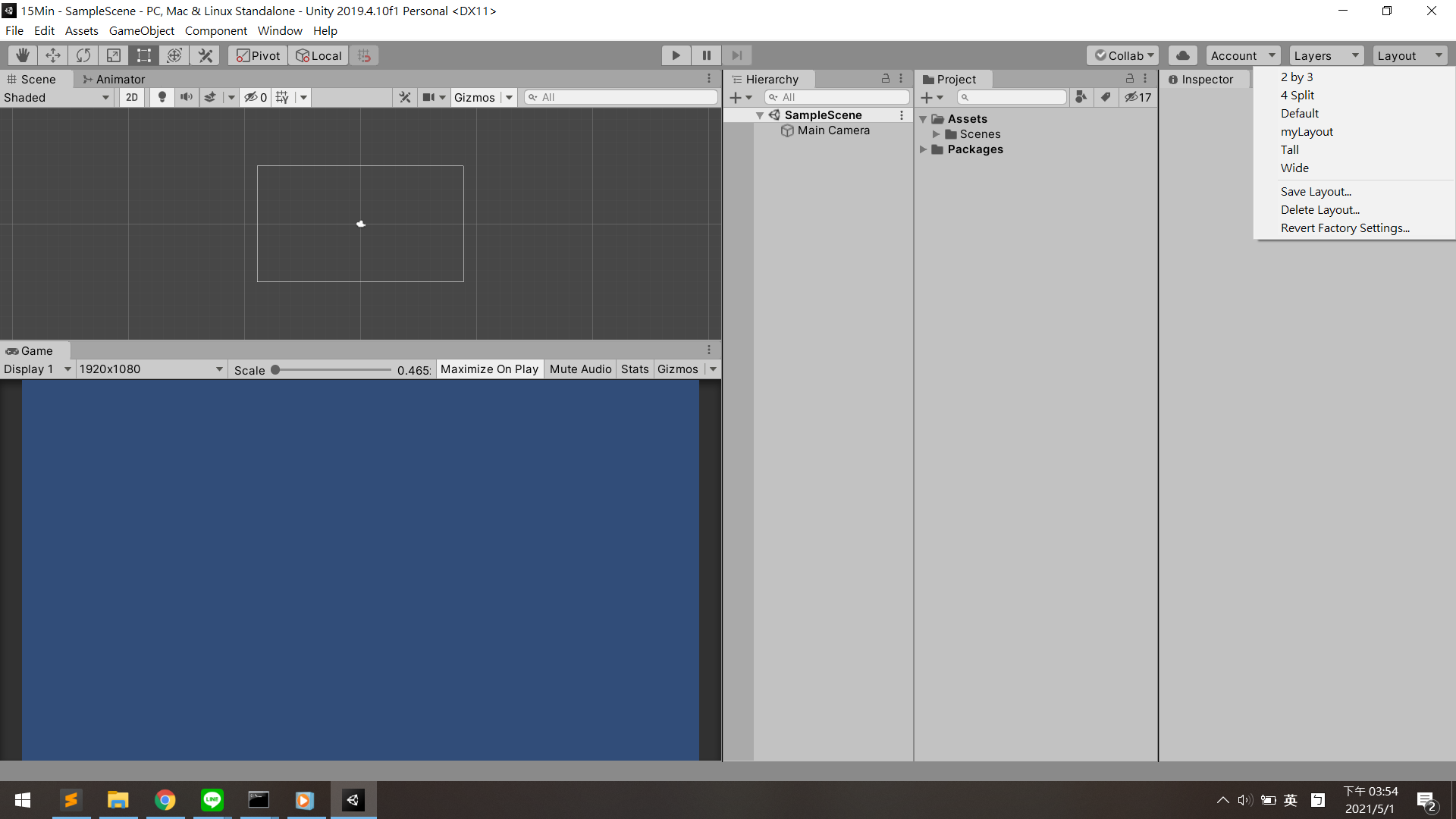Open the Shaded draw mode dropdown

tap(57, 97)
